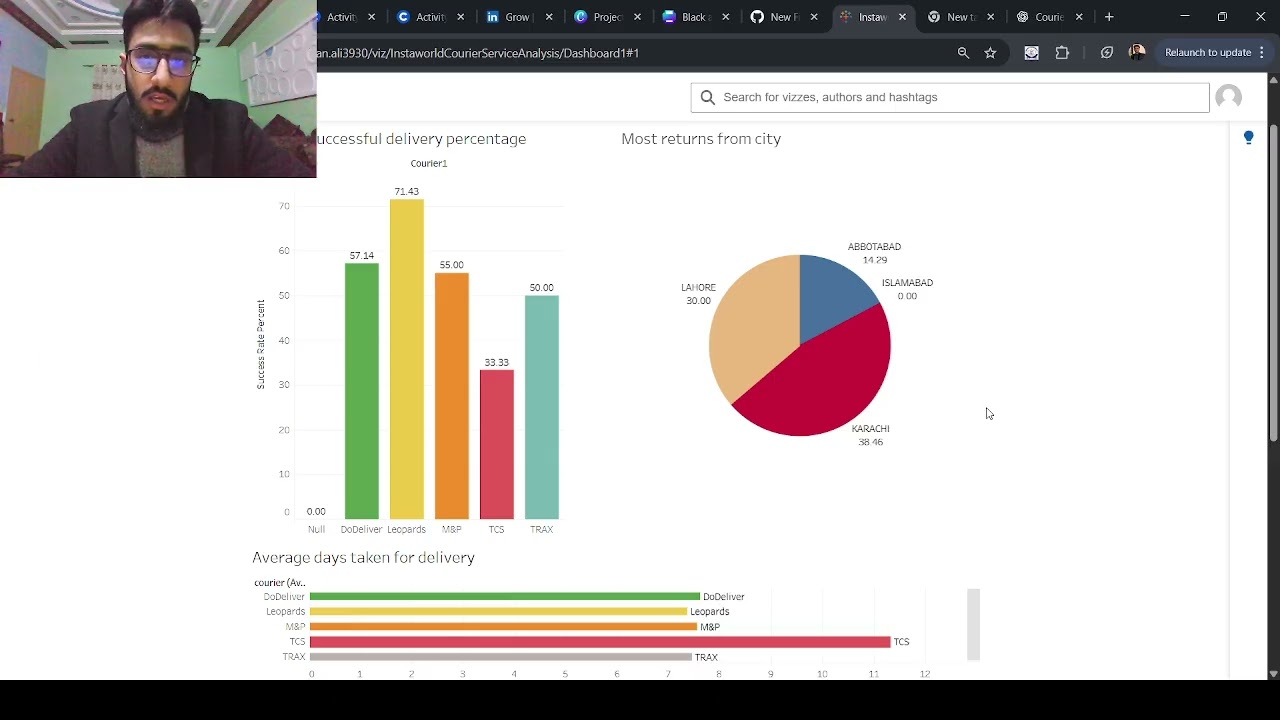Click the blue lightbulb tips icon

click(1248, 138)
